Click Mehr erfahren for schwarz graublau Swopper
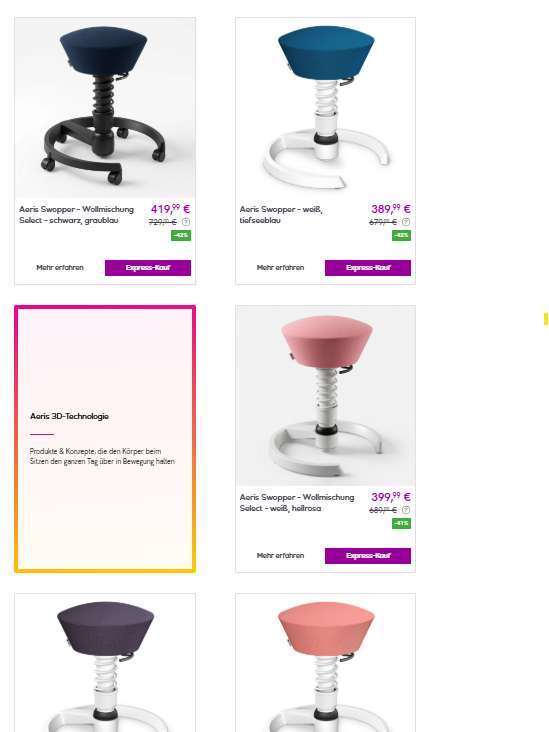Viewport: 549px width, 732px height. [x=60, y=268]
